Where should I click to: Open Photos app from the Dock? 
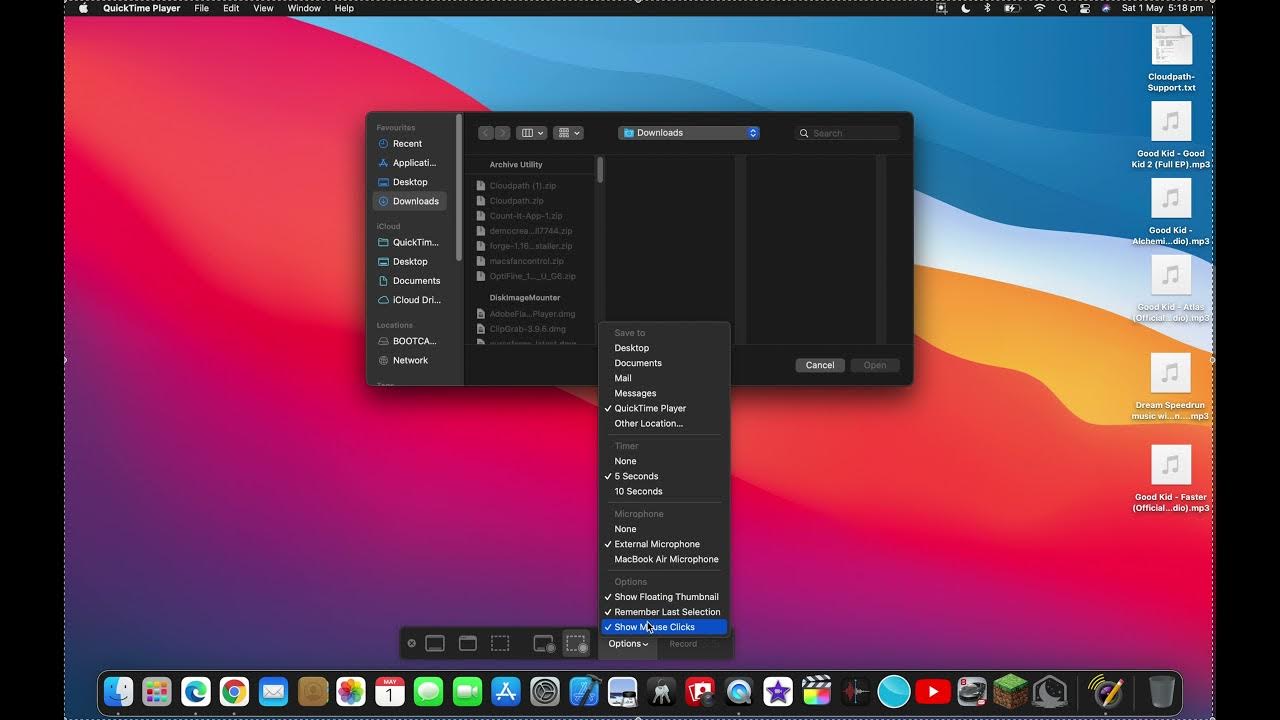click(x=351, y=691)
